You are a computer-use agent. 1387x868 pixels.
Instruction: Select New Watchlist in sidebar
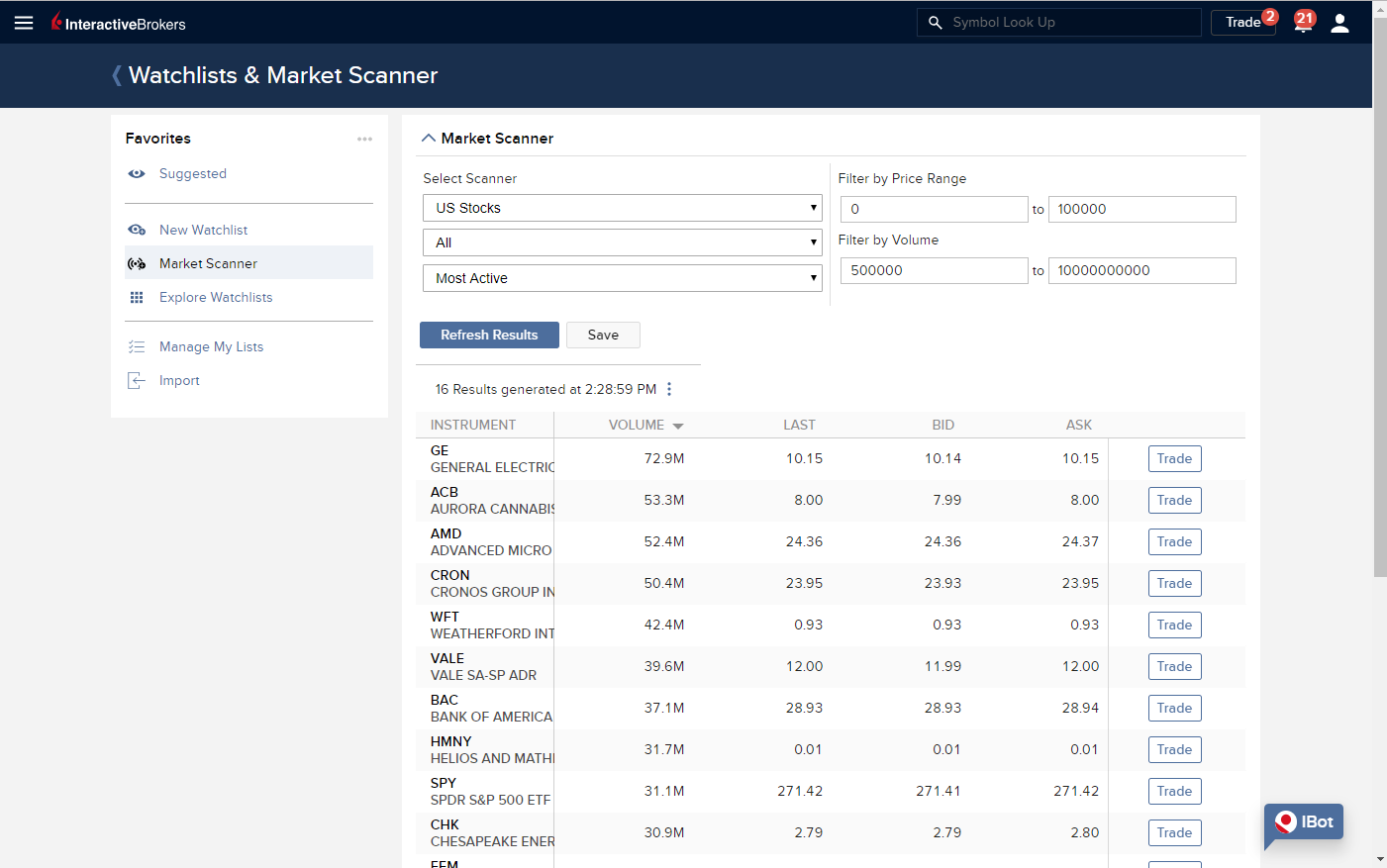pos(204,230)
